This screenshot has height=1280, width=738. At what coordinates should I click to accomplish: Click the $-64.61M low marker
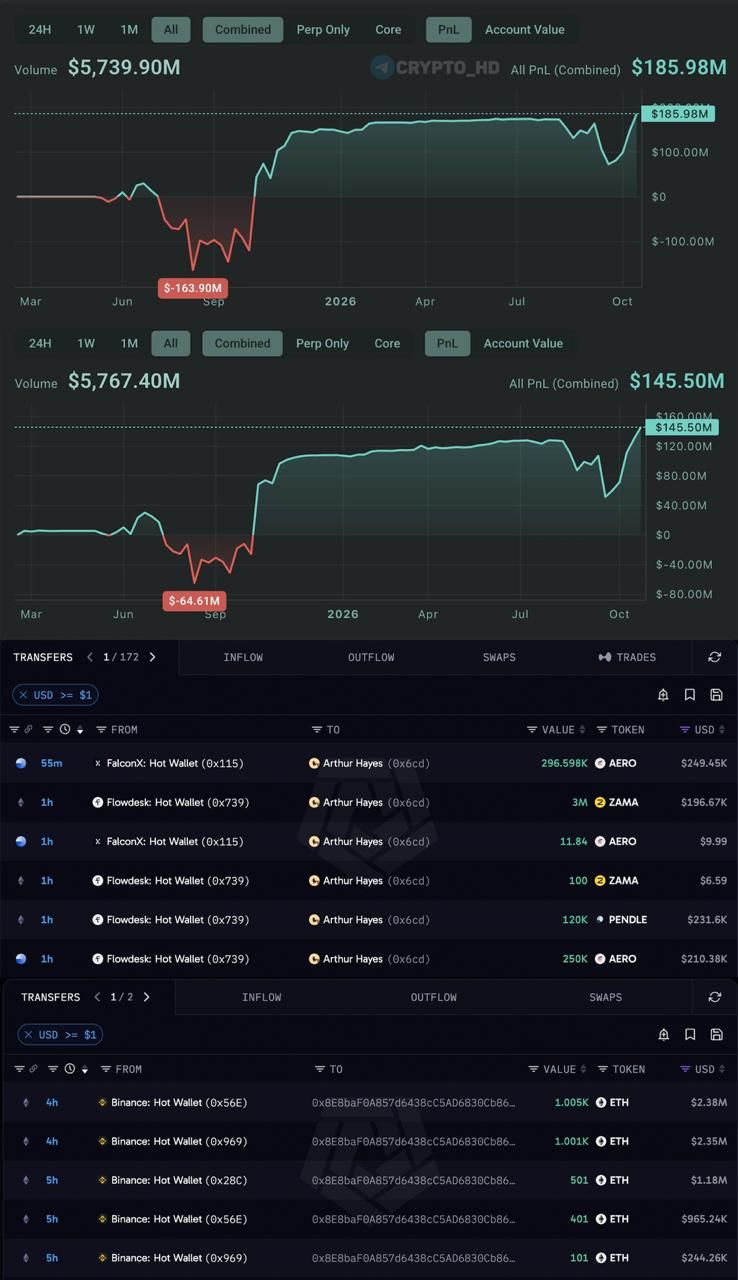[x=195, y=601]
